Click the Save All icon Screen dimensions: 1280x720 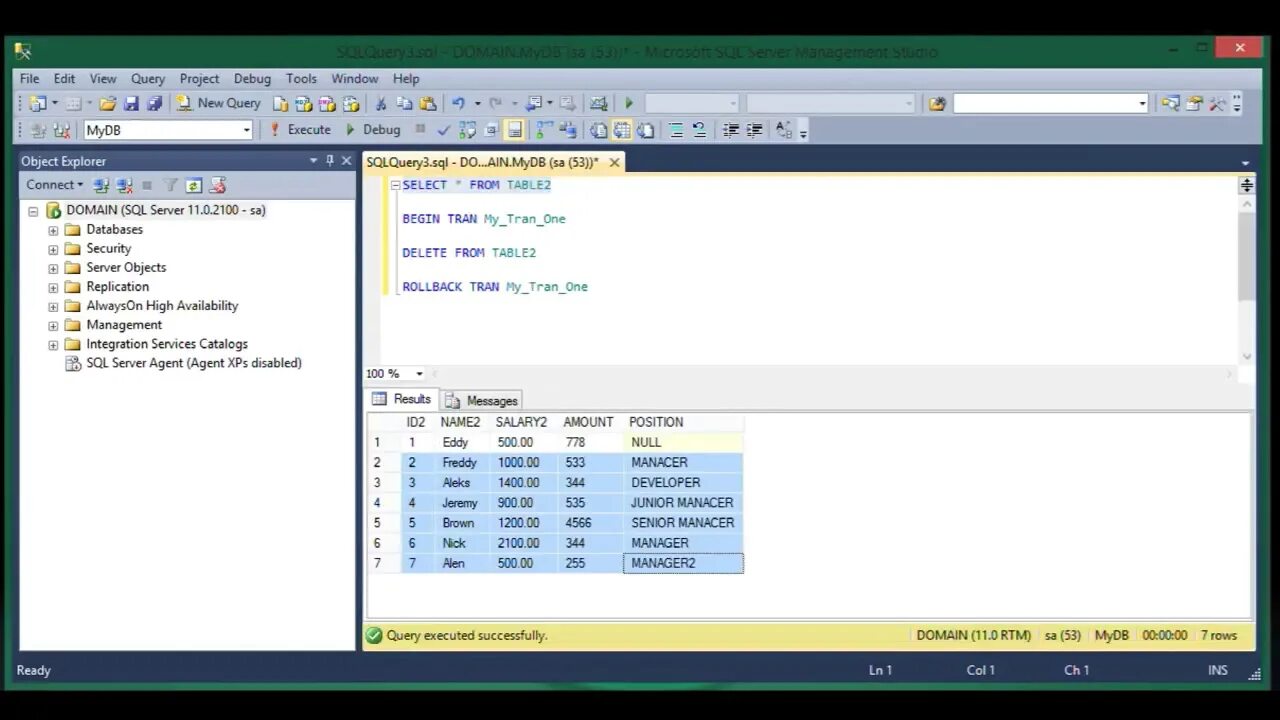pyautogui.click(x=154, y=103)
